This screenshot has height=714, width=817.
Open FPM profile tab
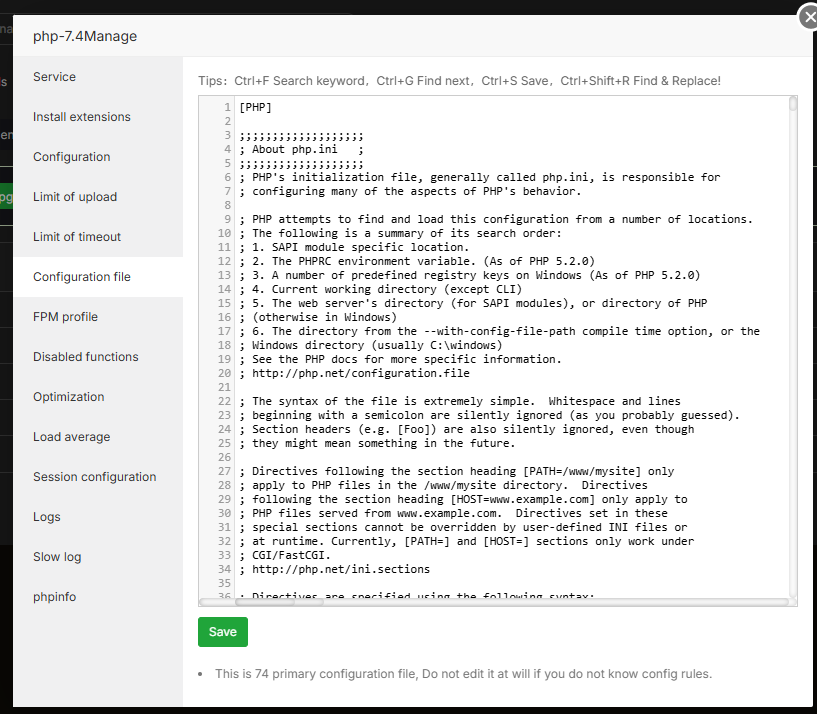click(x=65, y=317)
